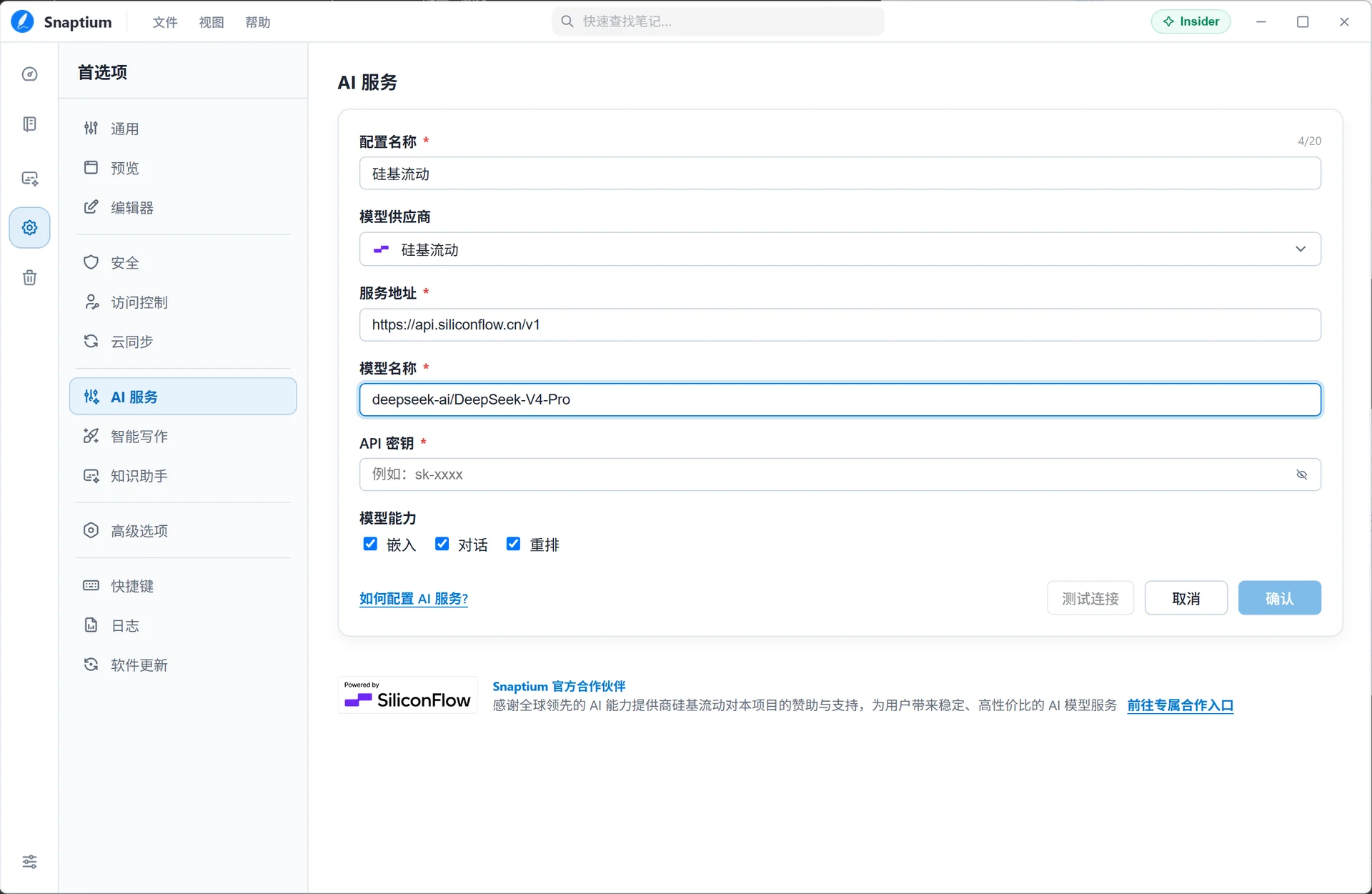Click the Insider badge button
1372x894 pixels.
1190,21
